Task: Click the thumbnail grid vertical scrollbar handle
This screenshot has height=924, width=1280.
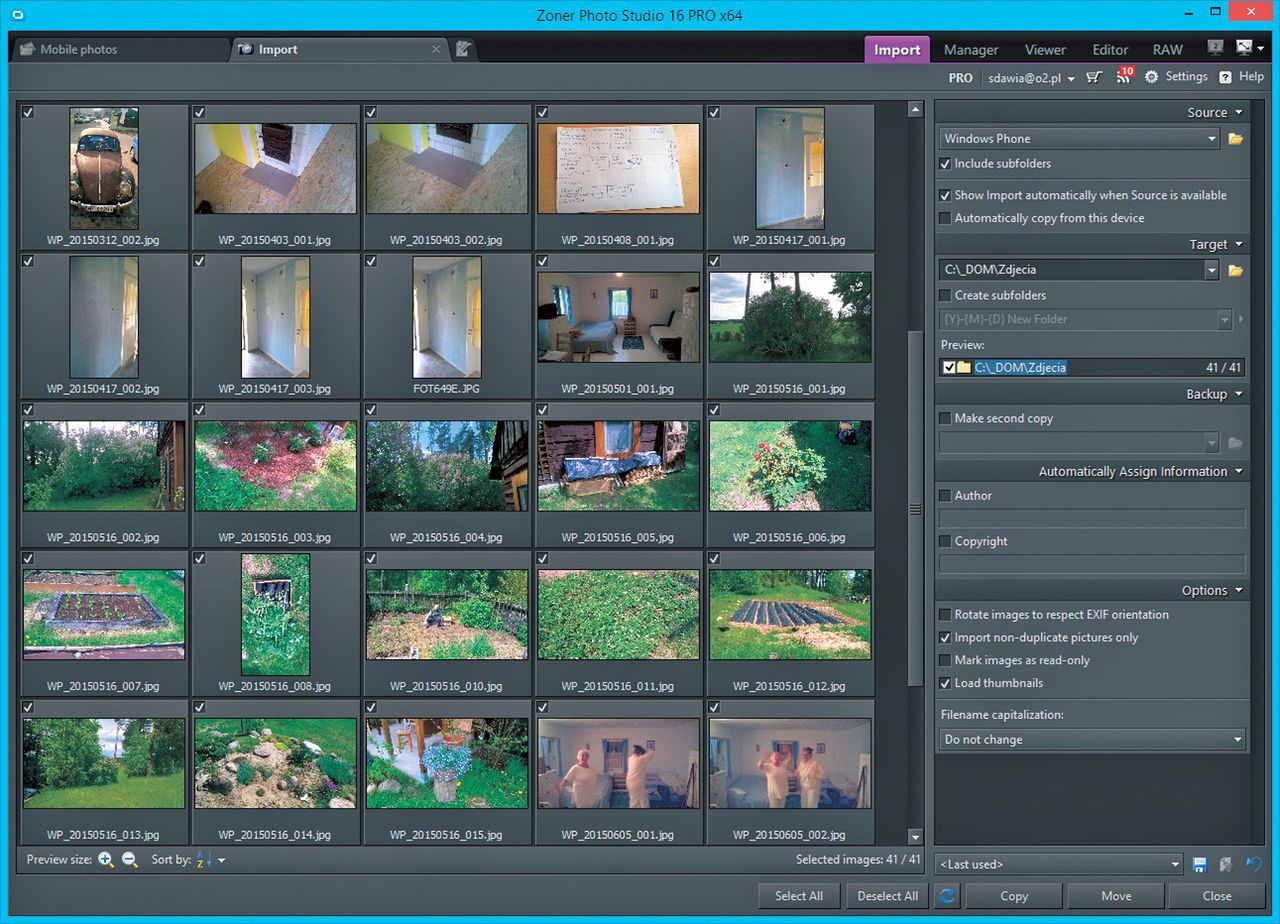Action: [x=915, y=509]
